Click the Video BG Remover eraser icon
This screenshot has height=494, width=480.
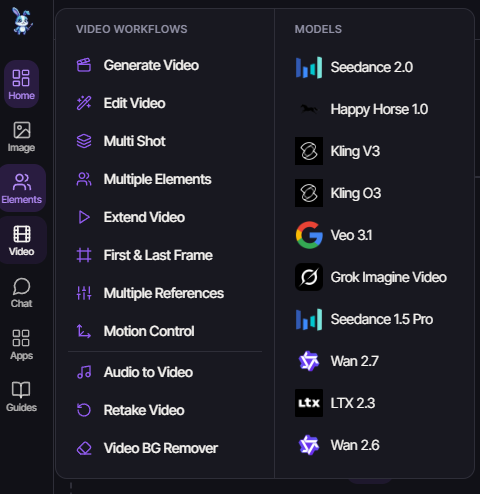click(84, 448)
